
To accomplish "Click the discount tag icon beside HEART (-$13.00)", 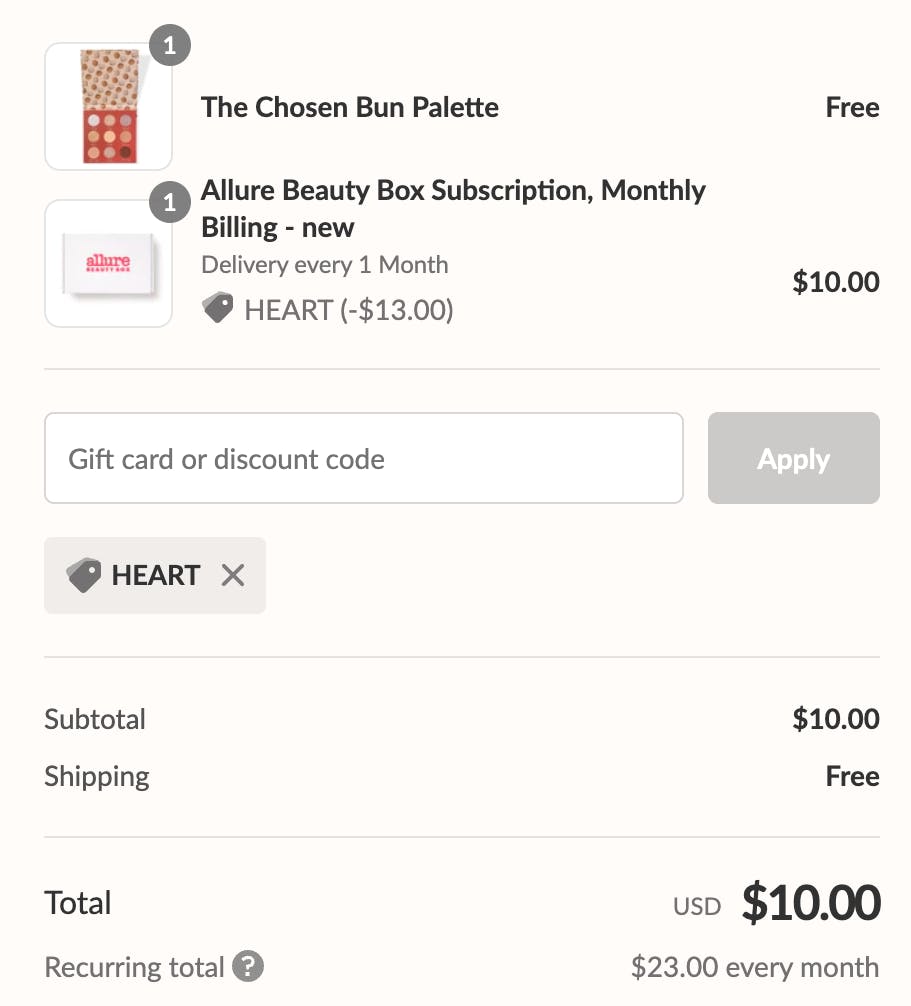I will pos(217,309).
